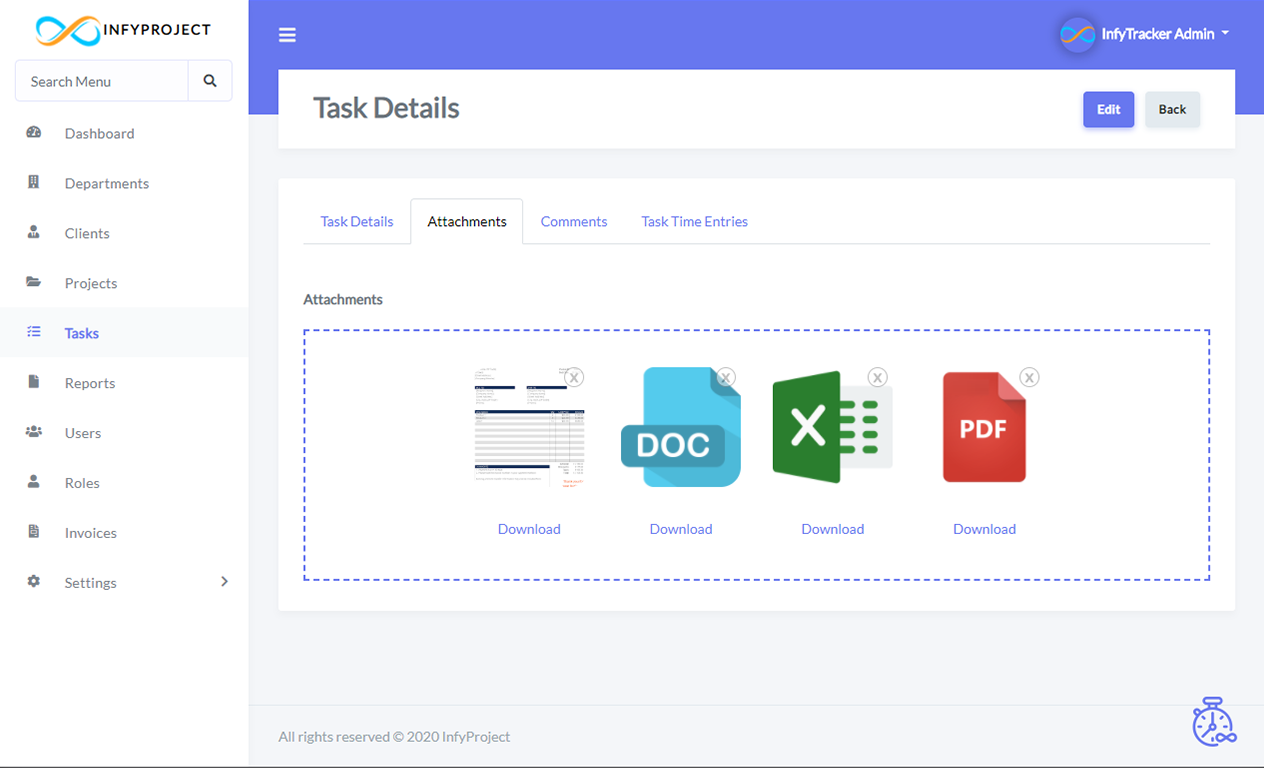Click the invoice document thumbnail
Screen dimensions: 1264x768
[529, 426]
